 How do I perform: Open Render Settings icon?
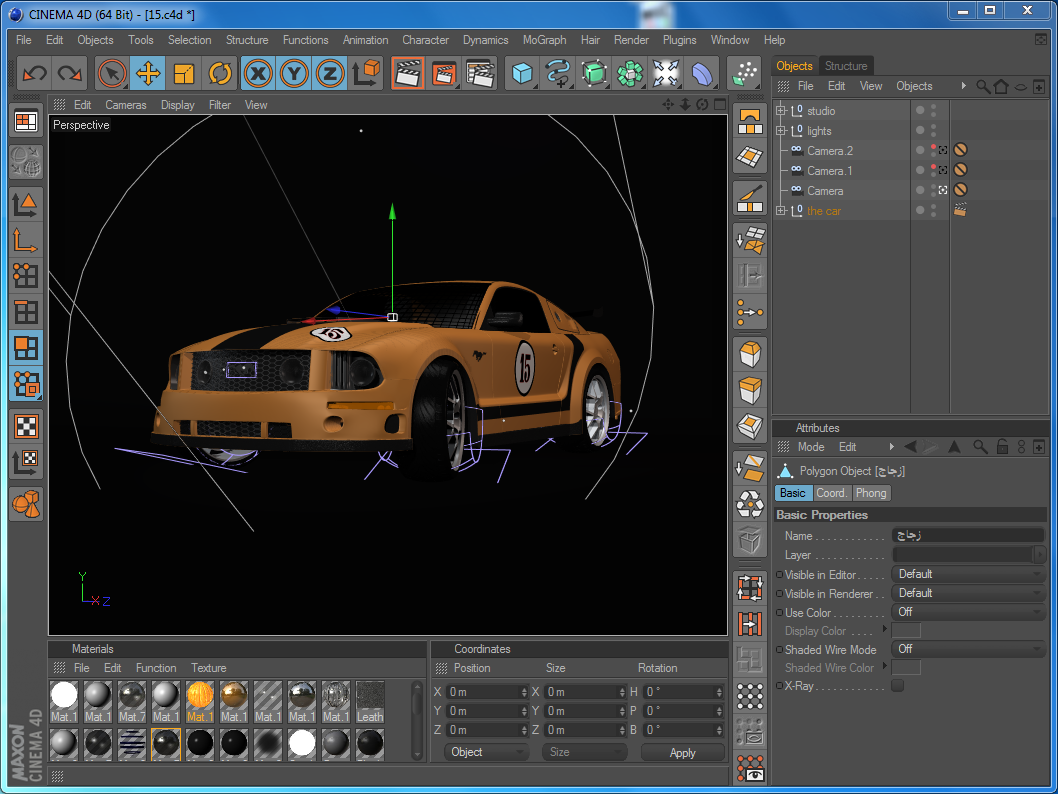coord(480,73)
